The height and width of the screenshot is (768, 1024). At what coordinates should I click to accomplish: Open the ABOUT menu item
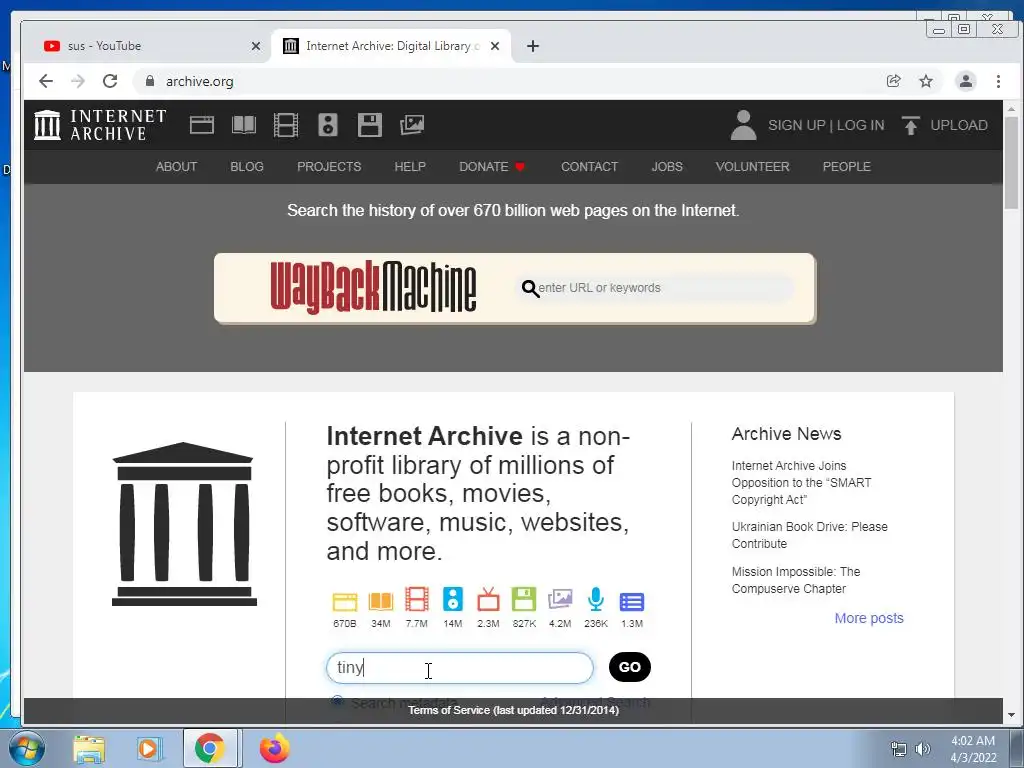tap(176, 167)
